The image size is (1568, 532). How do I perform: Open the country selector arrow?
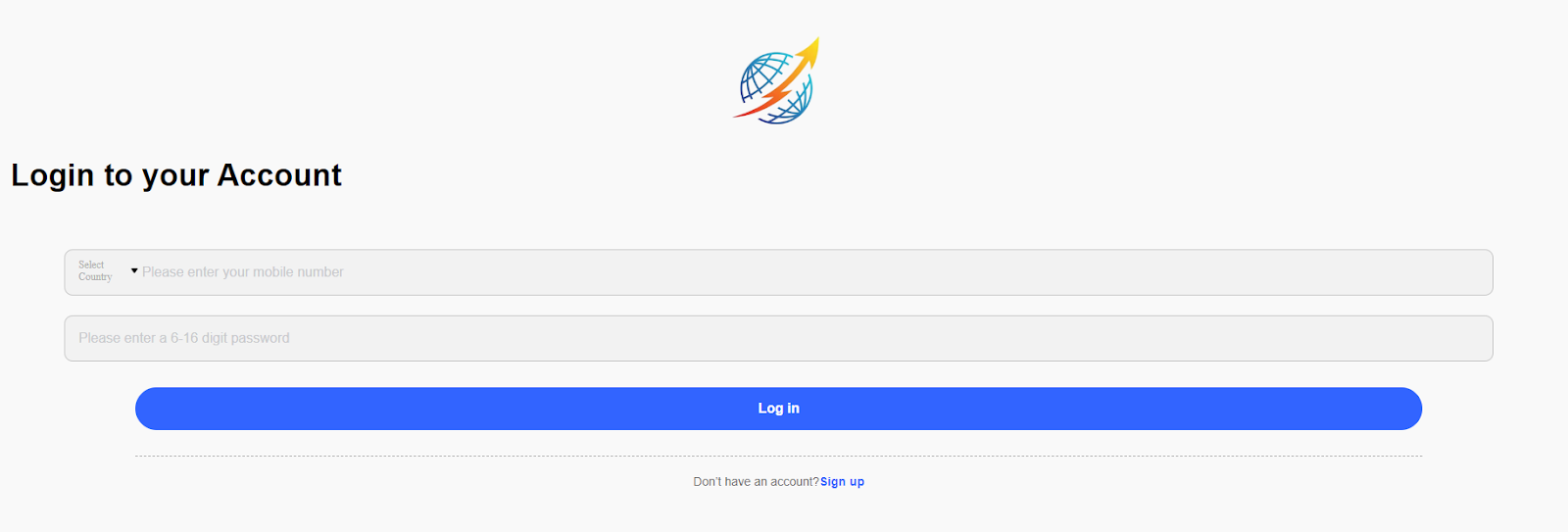pyautogui.click(x=134, y=270)
